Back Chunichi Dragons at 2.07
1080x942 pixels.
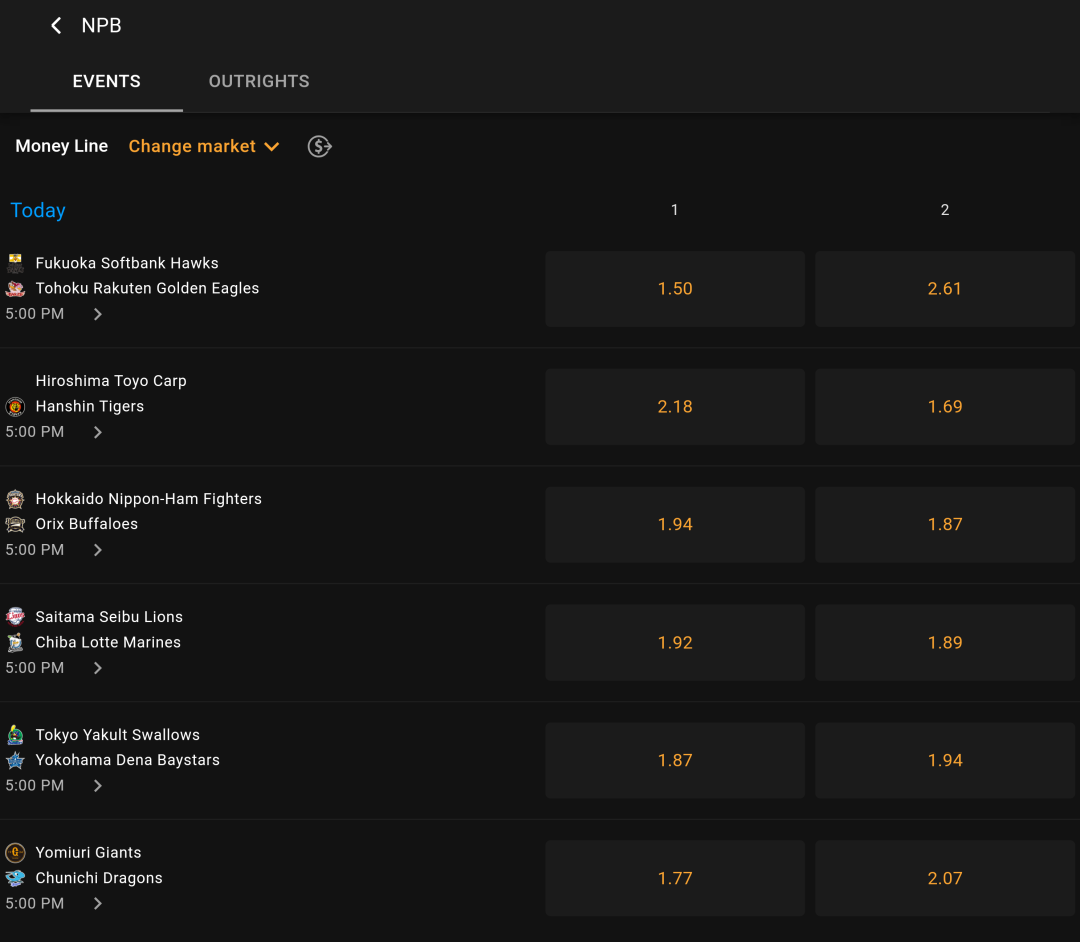945,878
